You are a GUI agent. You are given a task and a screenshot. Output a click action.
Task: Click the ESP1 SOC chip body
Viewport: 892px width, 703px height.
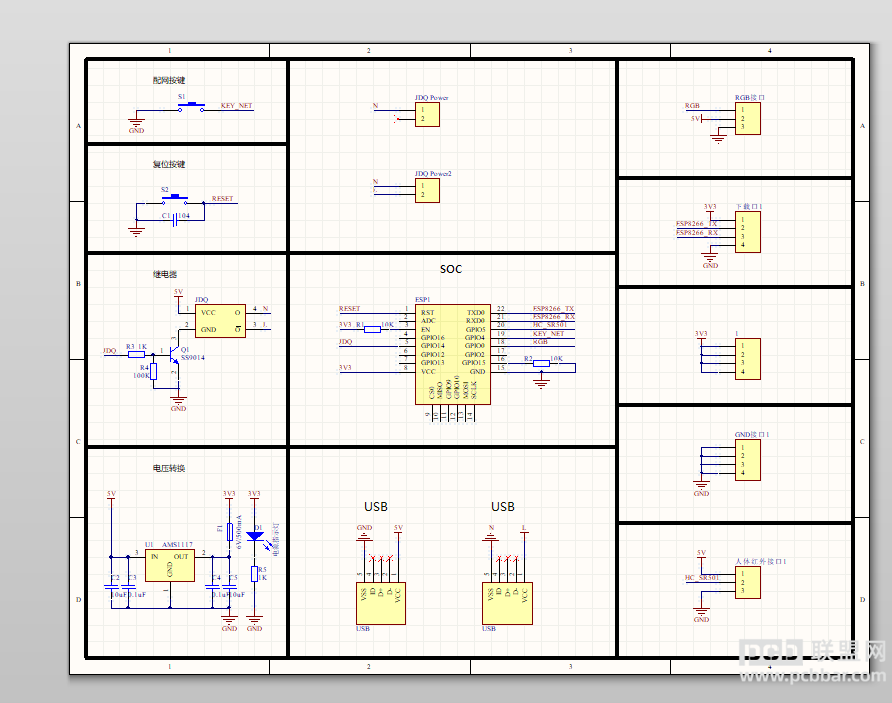point(453,354)
